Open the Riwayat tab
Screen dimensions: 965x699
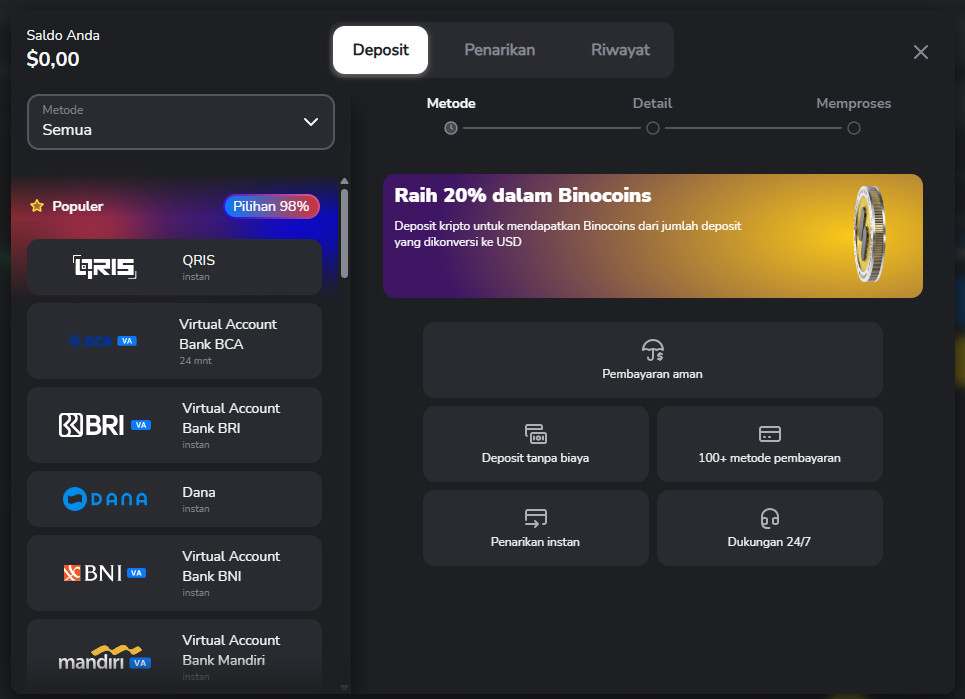coord(620,50)
